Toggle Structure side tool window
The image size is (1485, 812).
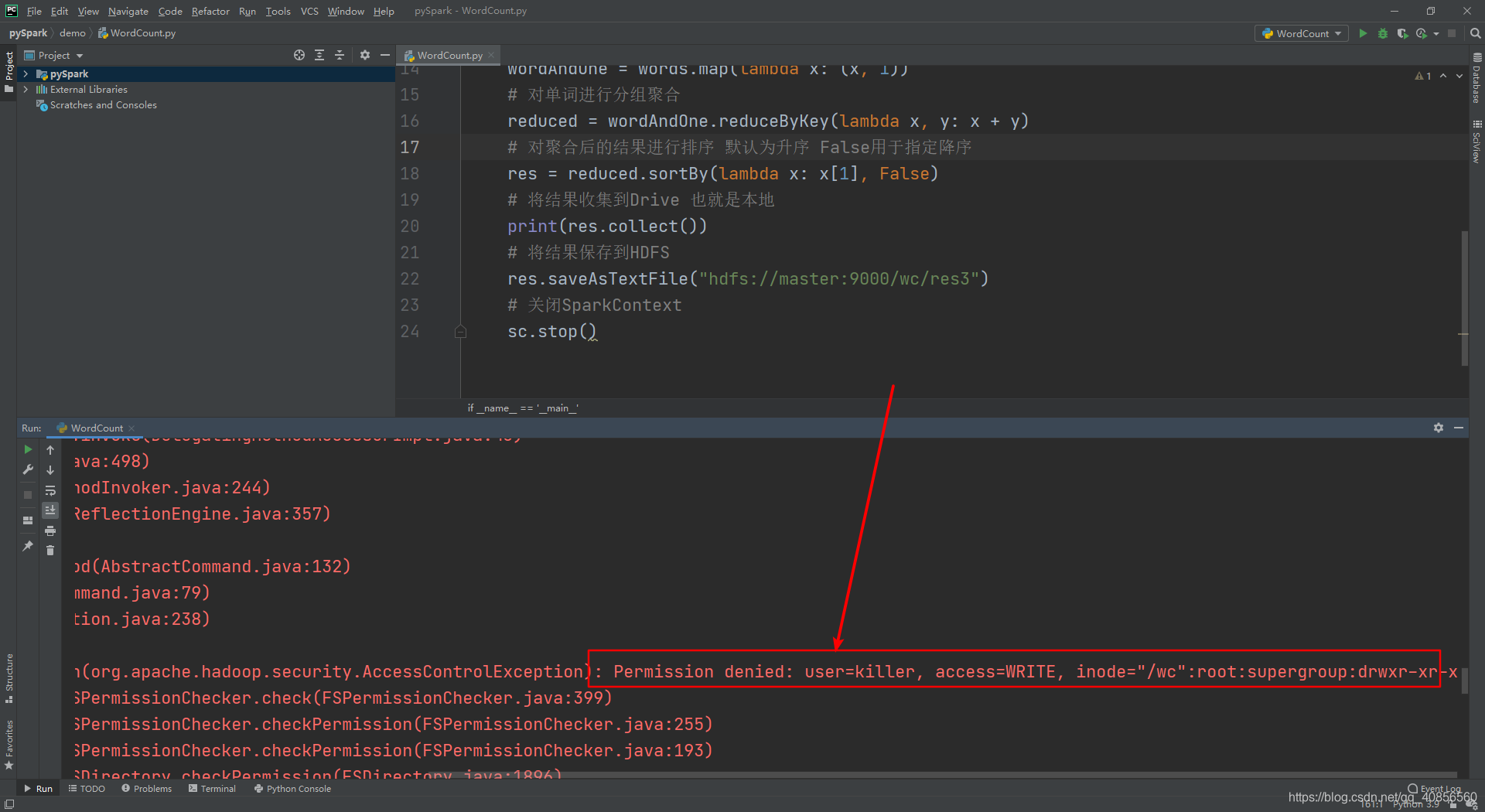click(9, 678)
